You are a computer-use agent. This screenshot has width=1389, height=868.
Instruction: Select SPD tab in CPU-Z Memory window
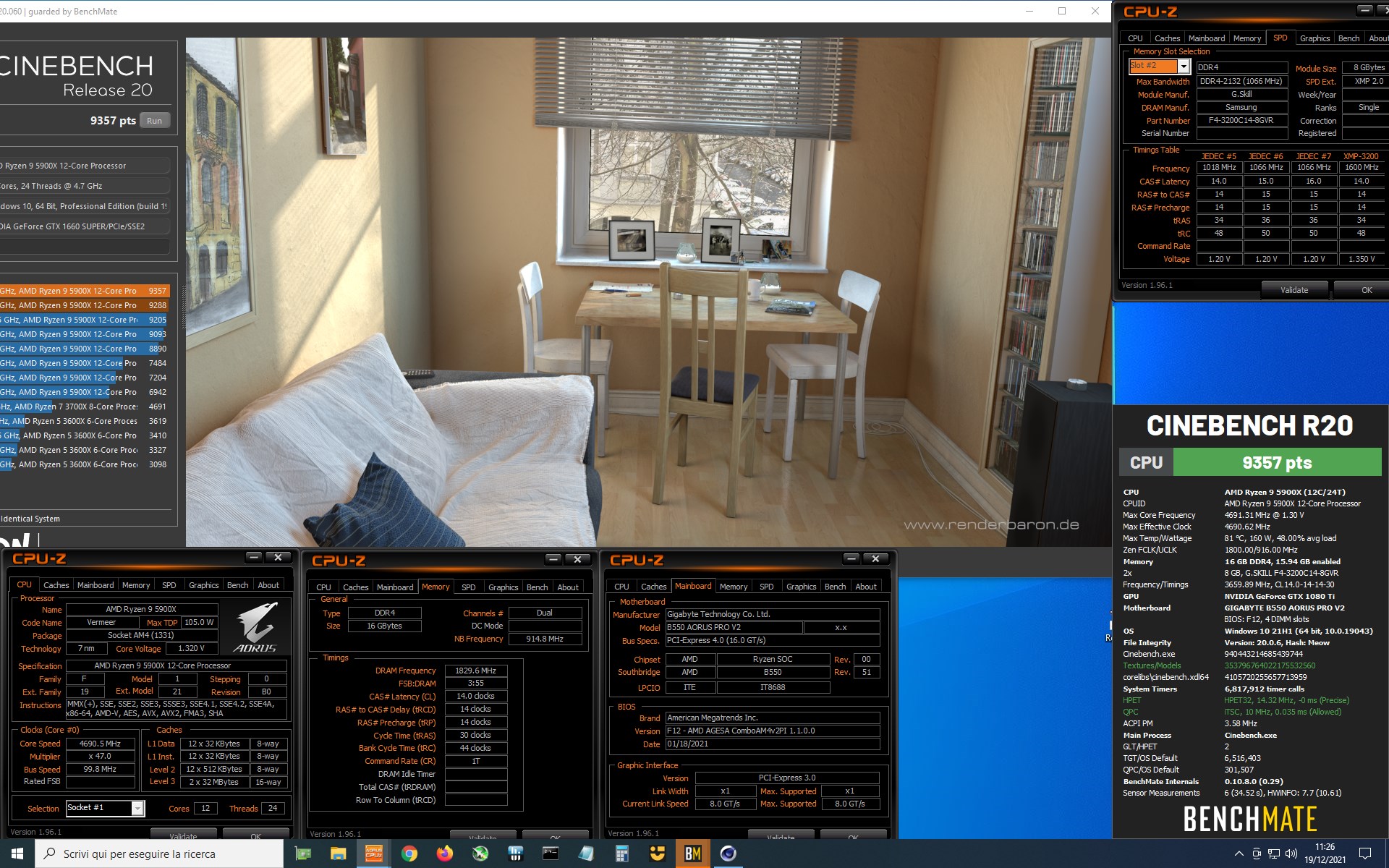[x=468, y=587]
